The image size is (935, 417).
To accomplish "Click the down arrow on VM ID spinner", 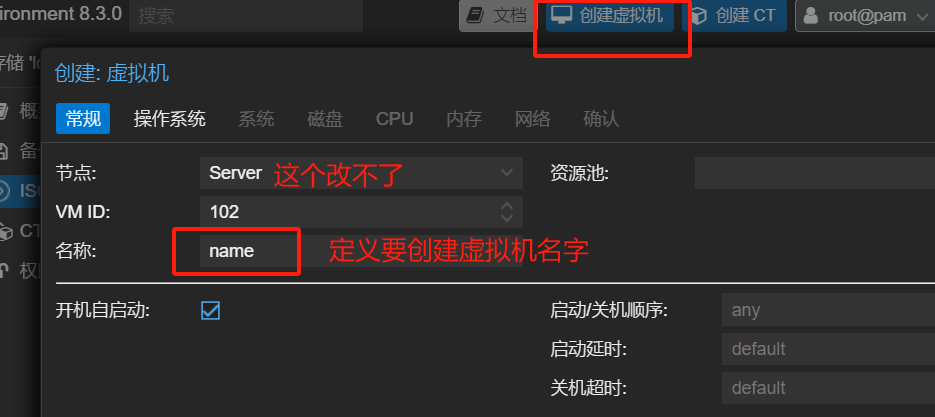I will (x=507, y=218).
